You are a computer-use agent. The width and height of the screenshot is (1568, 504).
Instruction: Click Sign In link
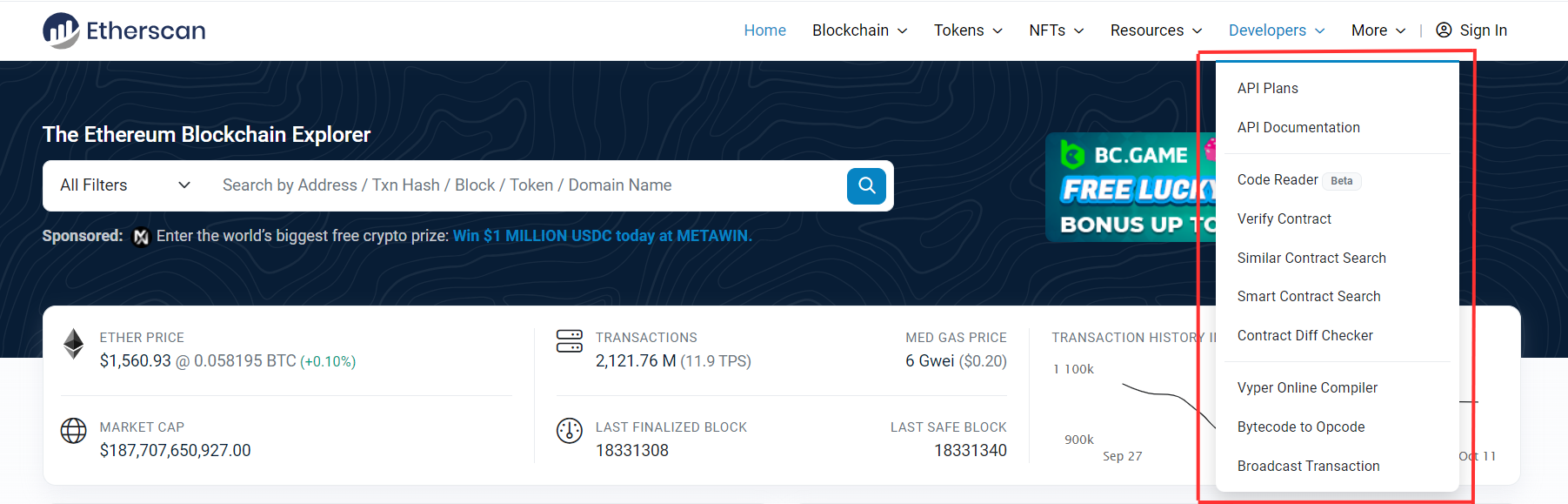pos(1483,30)
